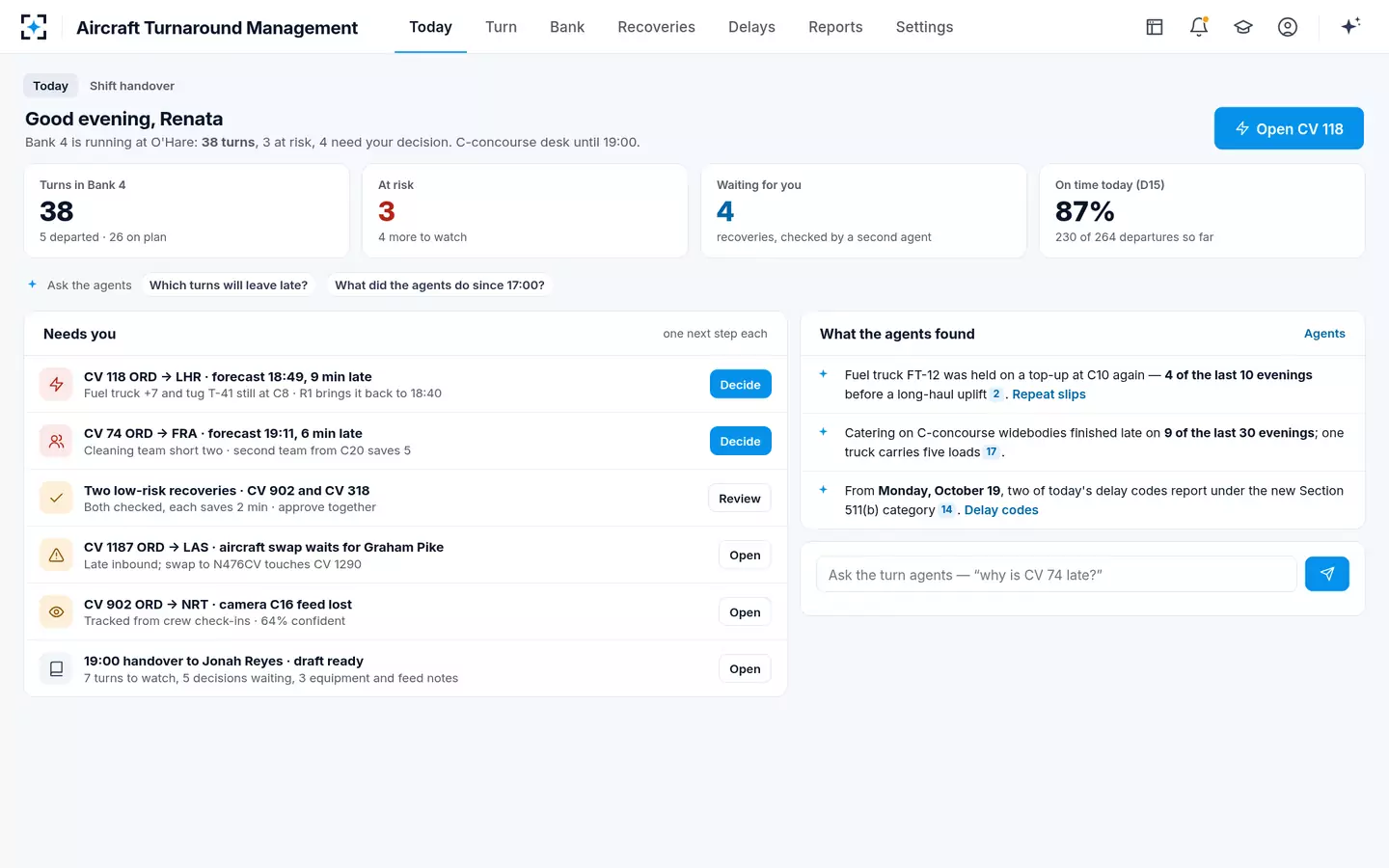Click the crew icon for CV 74
The width and height of the screenshot is (1389, 868).
click(57, 442)
